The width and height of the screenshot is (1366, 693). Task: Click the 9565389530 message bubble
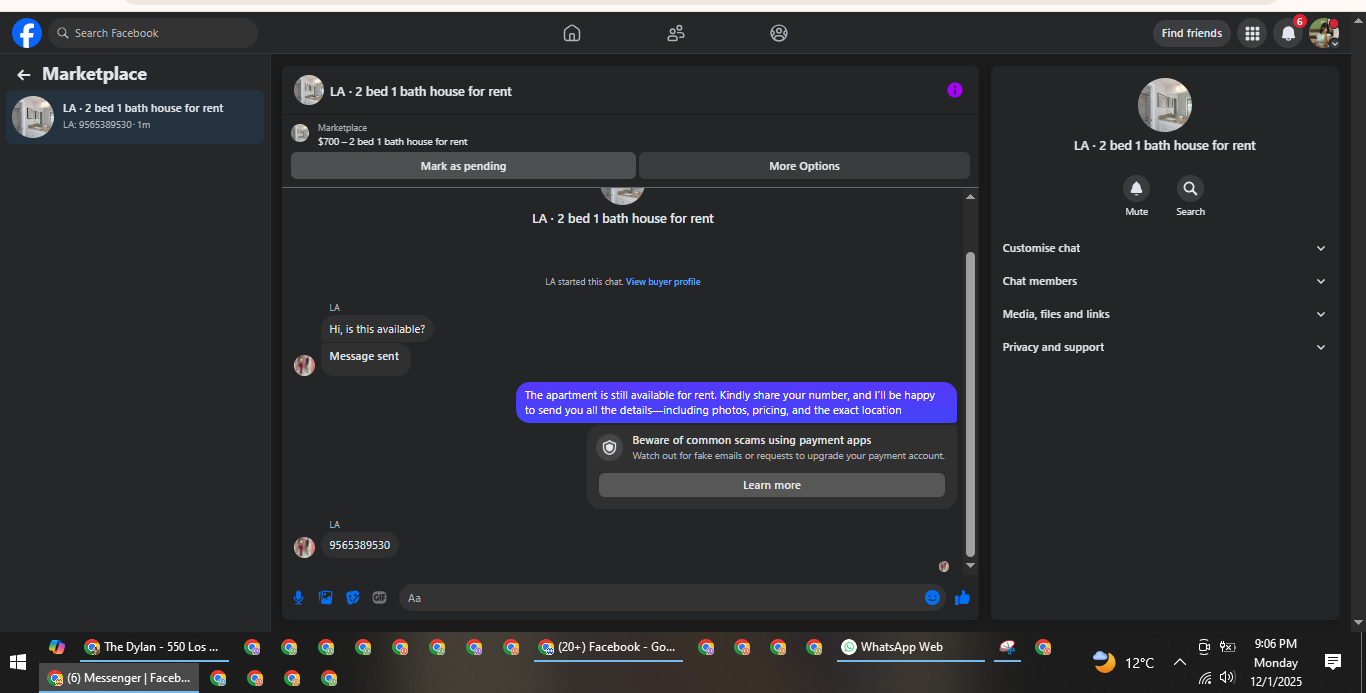coord(360,545)
